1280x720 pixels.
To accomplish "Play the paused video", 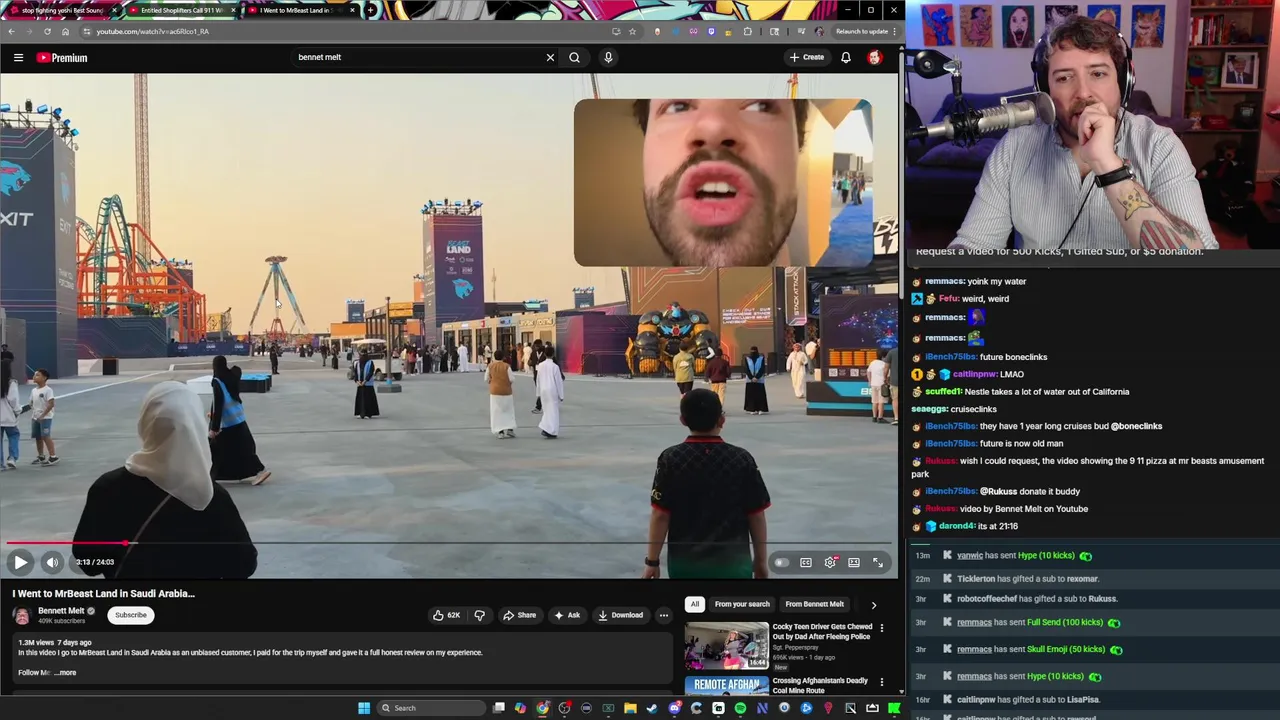I will (20, 562).
